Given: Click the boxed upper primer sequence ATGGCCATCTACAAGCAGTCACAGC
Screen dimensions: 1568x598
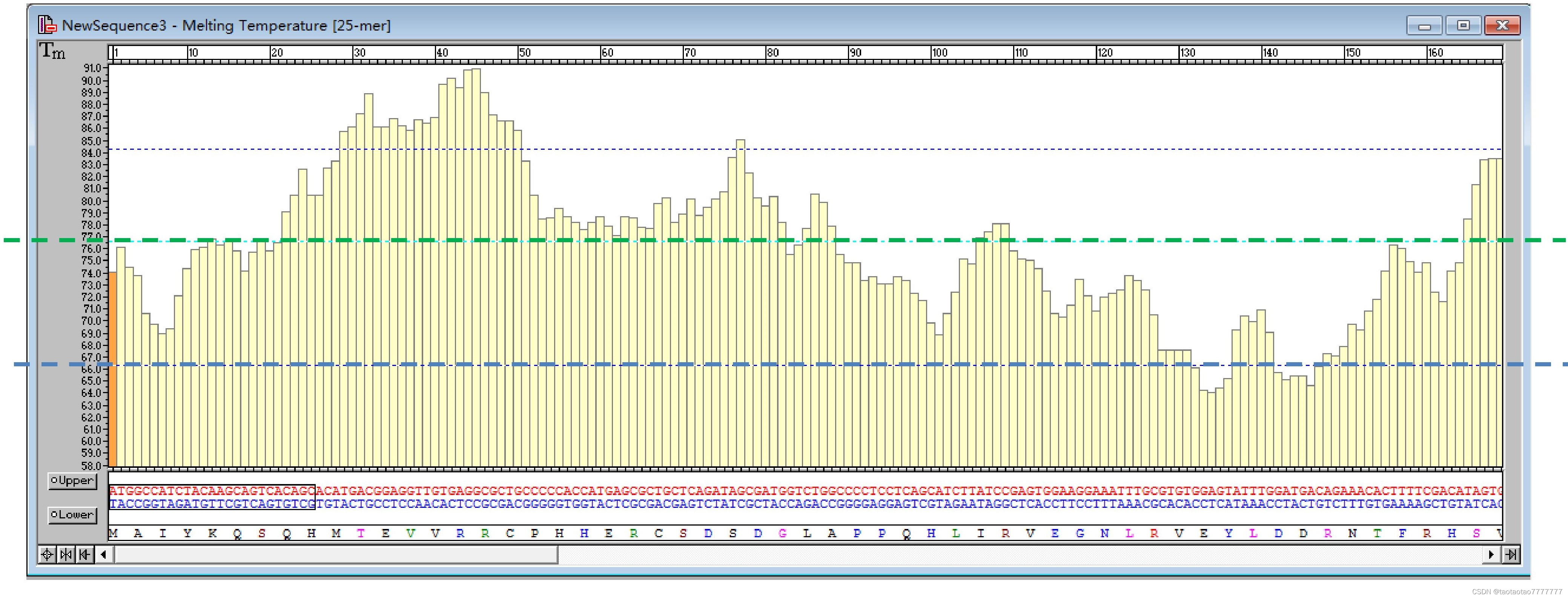Looking at the screenshot, I should click(x=212, y=491).
